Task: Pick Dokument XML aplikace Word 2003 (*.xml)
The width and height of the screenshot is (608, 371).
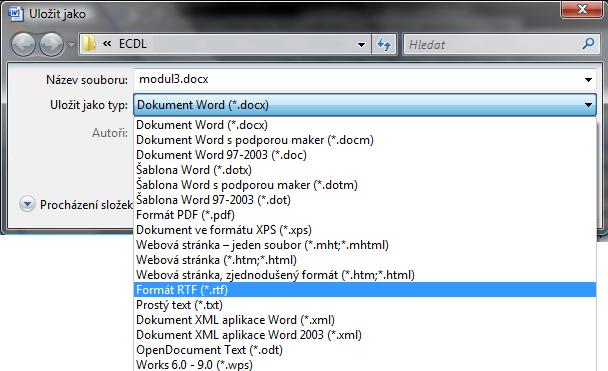Action: 364,335
